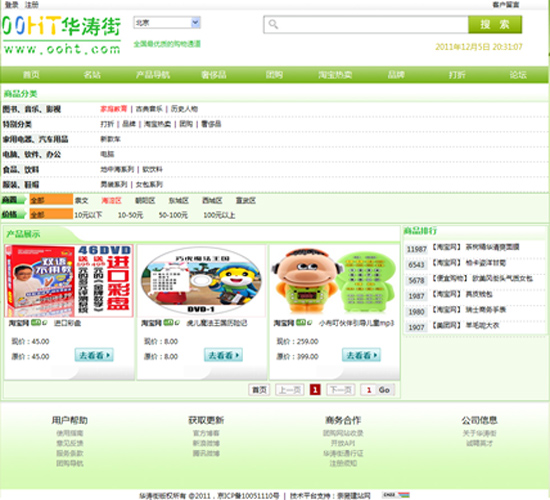Open the top-ranked item with 11987 count

(x=474, y=248)
